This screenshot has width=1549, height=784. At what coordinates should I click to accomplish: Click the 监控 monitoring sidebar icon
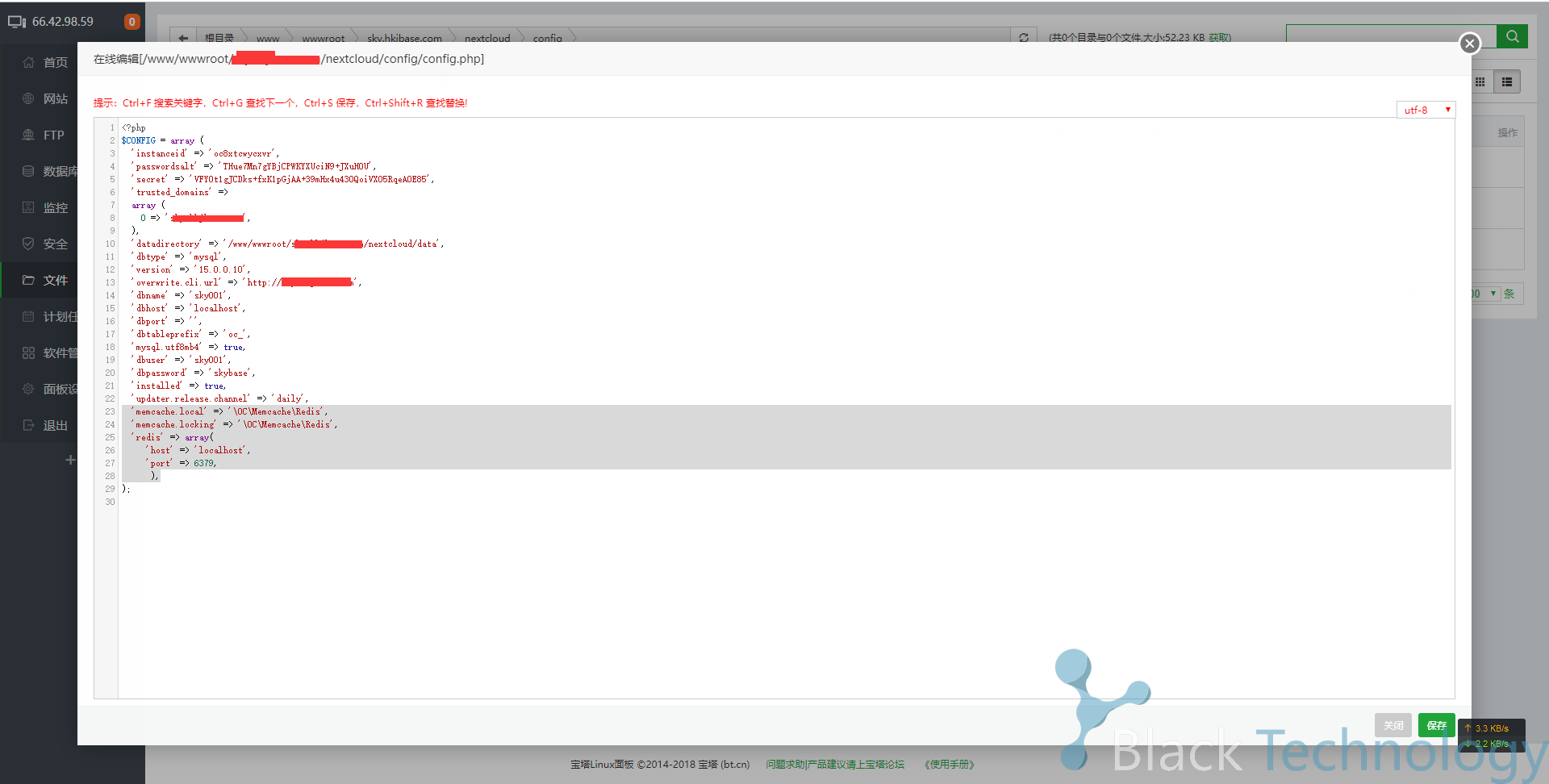29,207
